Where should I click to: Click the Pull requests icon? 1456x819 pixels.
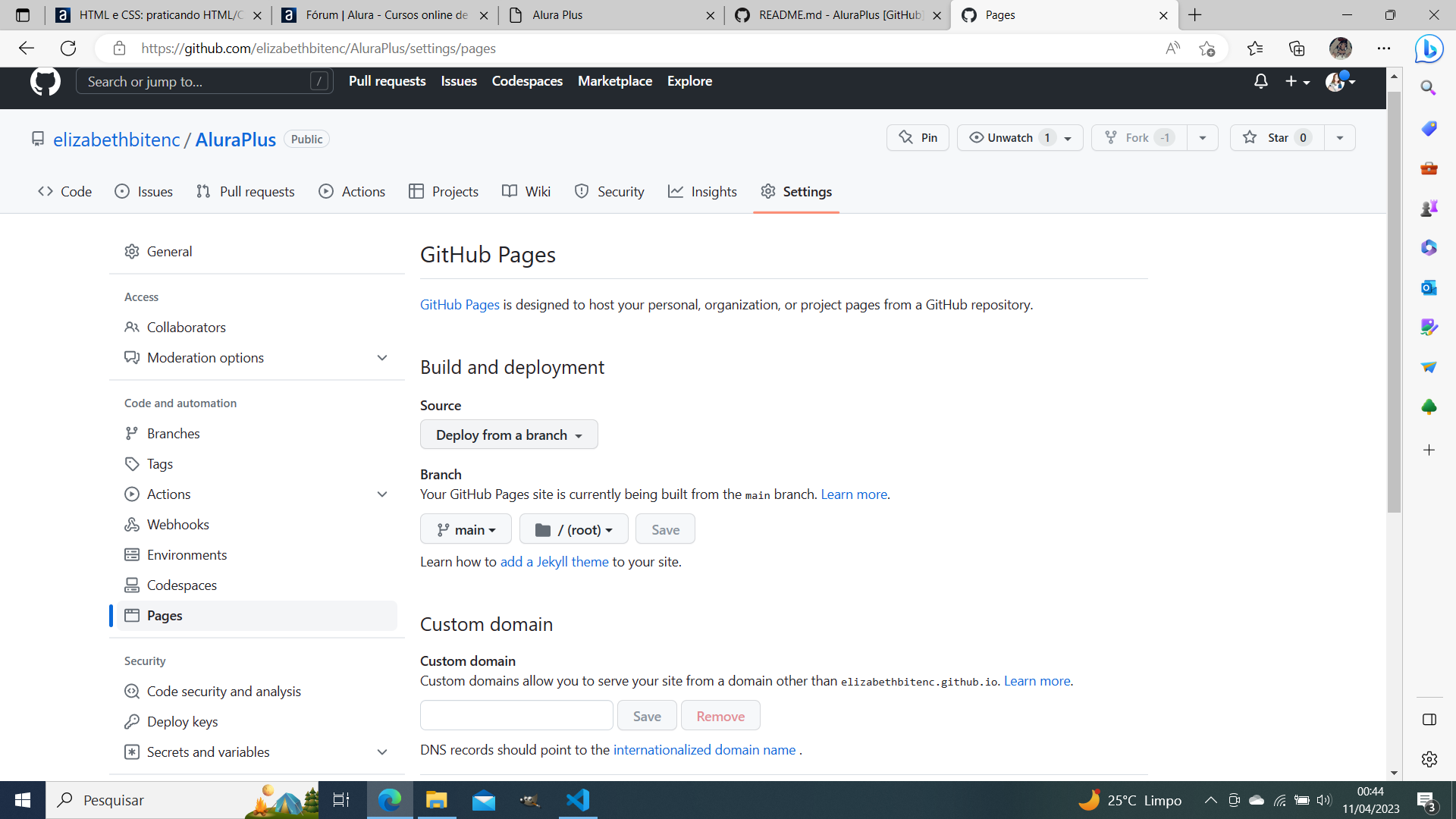[203, 191]
